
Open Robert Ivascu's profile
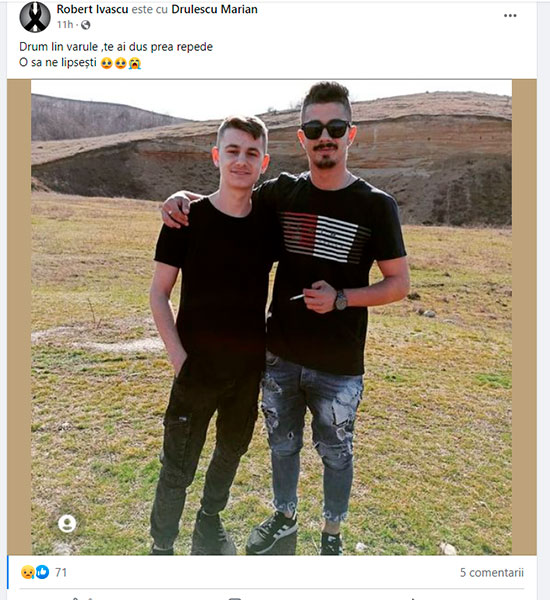tap(92, 9)
